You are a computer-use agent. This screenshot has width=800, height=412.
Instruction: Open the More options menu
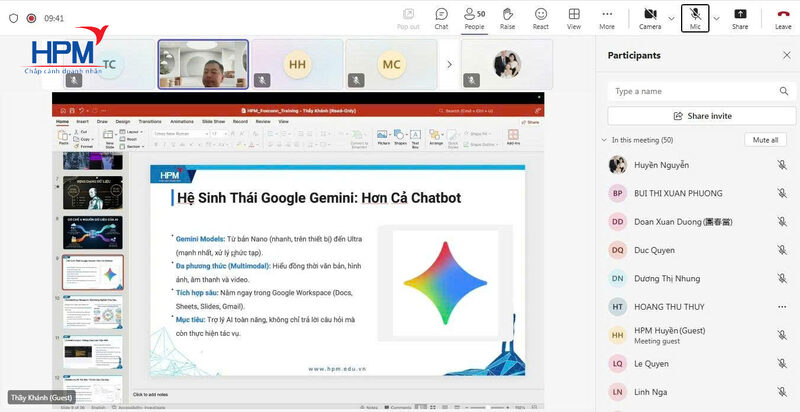[x=607, y=18]
